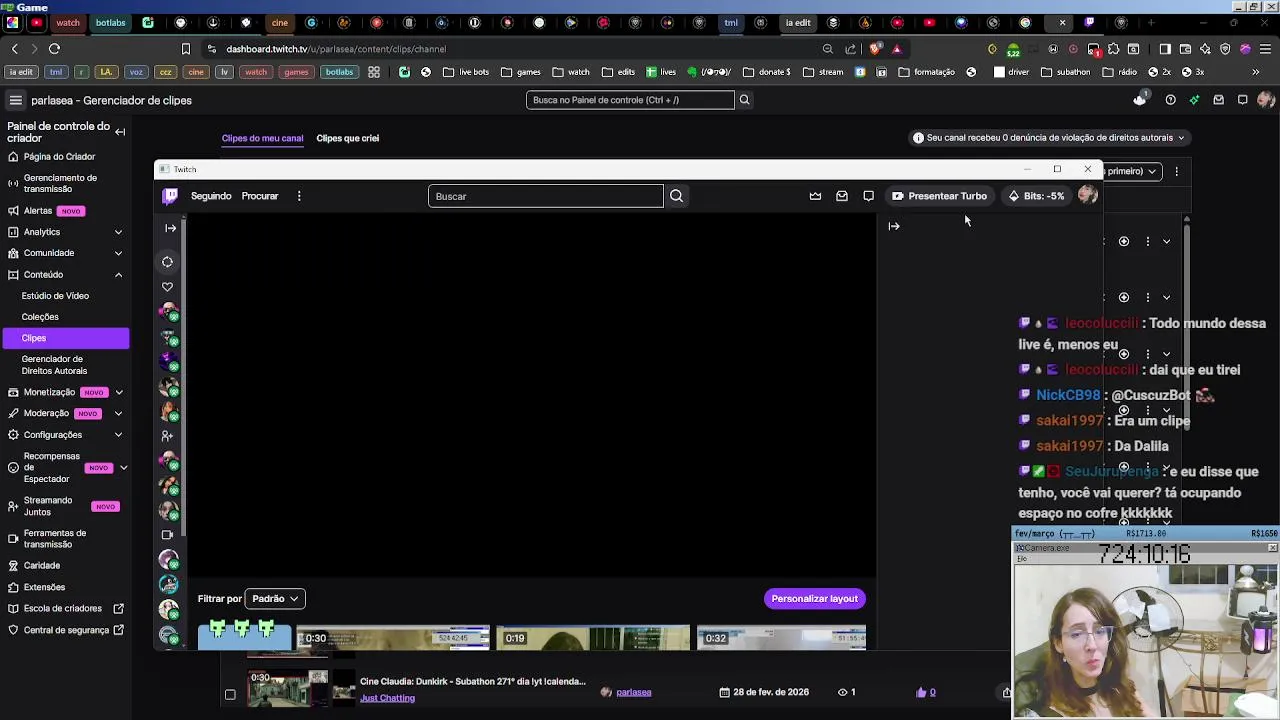Open the profile avatar menu in the Twitch popup
1280x720 pixels.
click(1087, 196)
